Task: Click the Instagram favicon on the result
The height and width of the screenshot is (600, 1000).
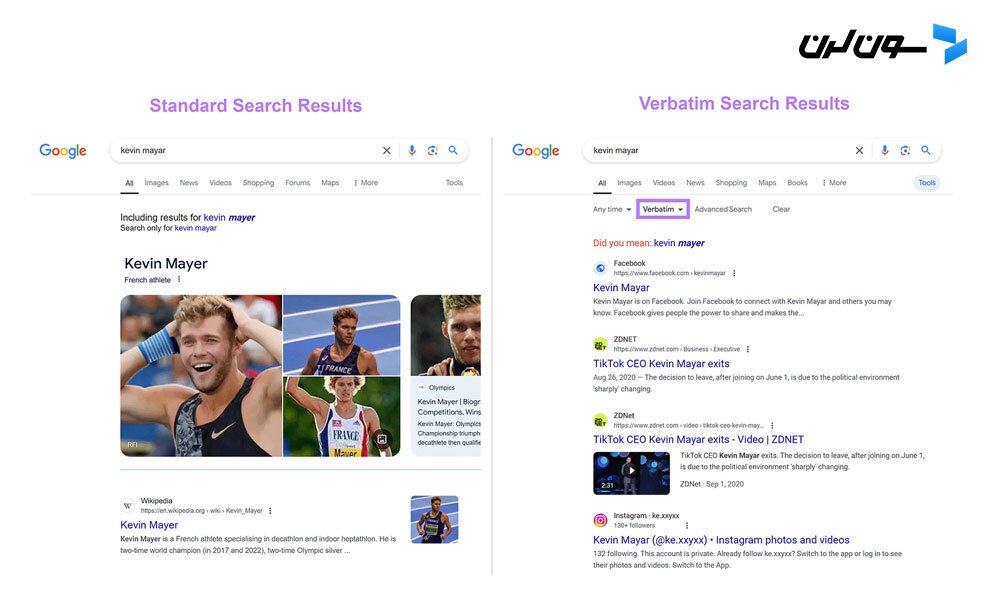Action: [600, 520]
